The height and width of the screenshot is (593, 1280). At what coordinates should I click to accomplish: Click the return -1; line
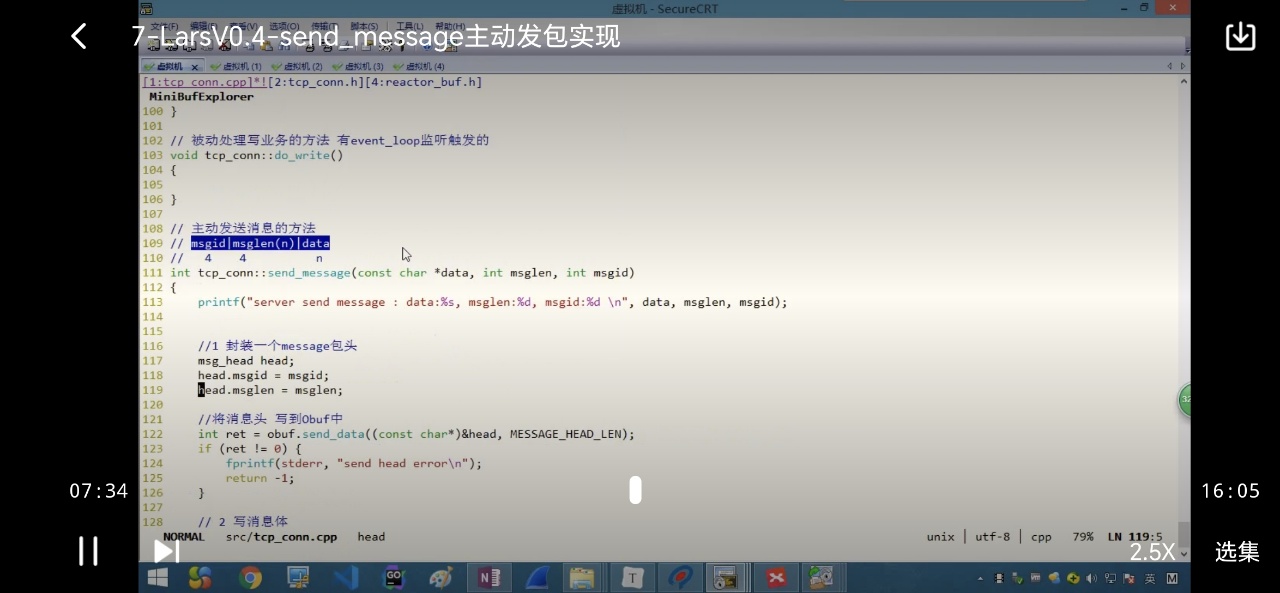[x=260, y=478]
